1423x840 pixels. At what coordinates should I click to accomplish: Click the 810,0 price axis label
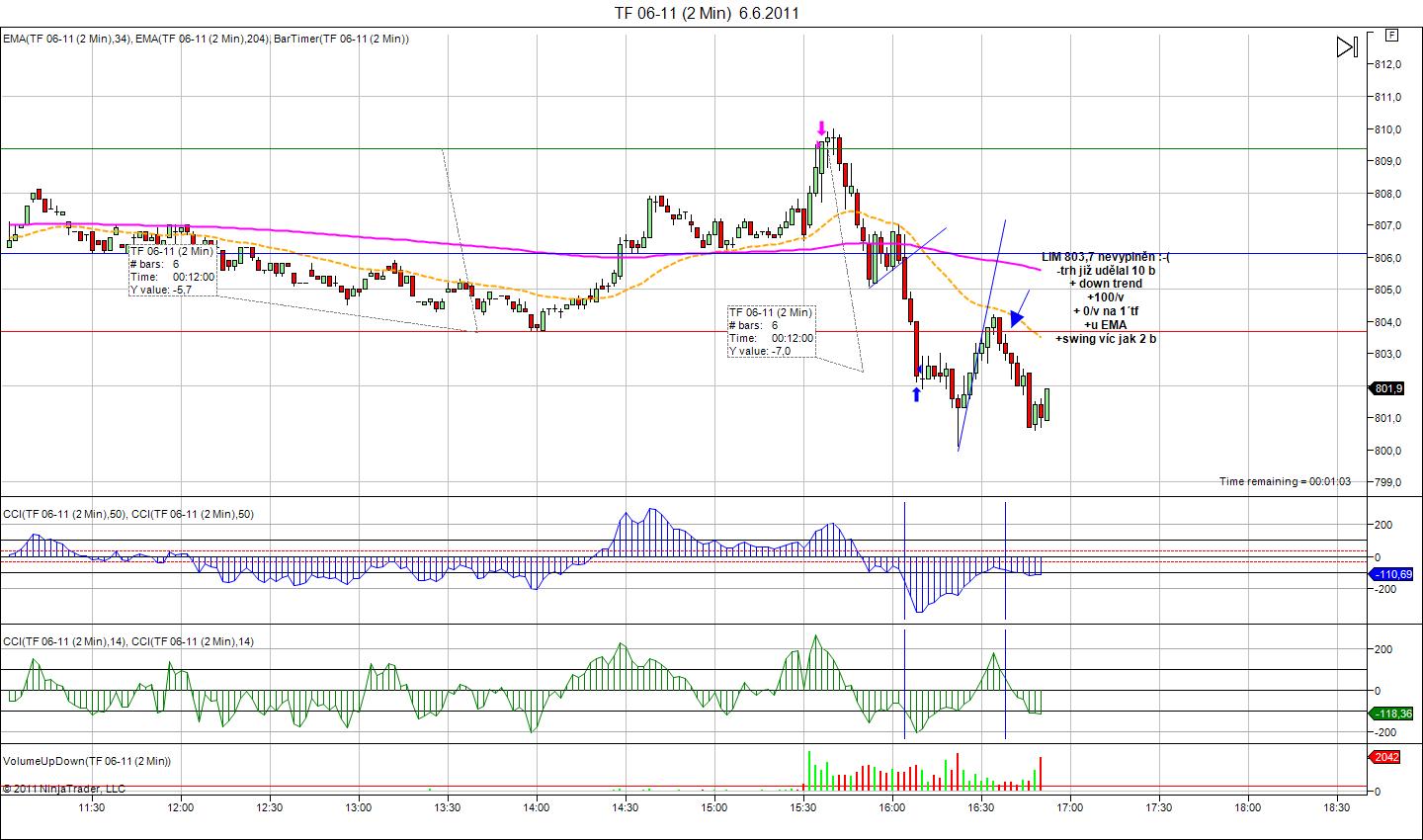pyautogui.click(x=1388, y=129)
